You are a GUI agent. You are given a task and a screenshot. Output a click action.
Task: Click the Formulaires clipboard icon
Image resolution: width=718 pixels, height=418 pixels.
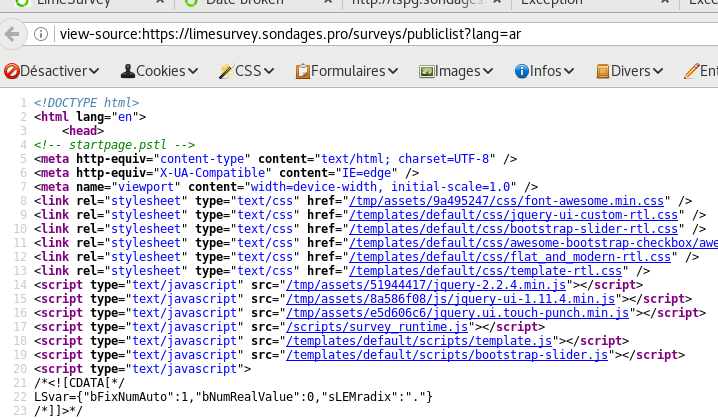[x=302, y=71]
